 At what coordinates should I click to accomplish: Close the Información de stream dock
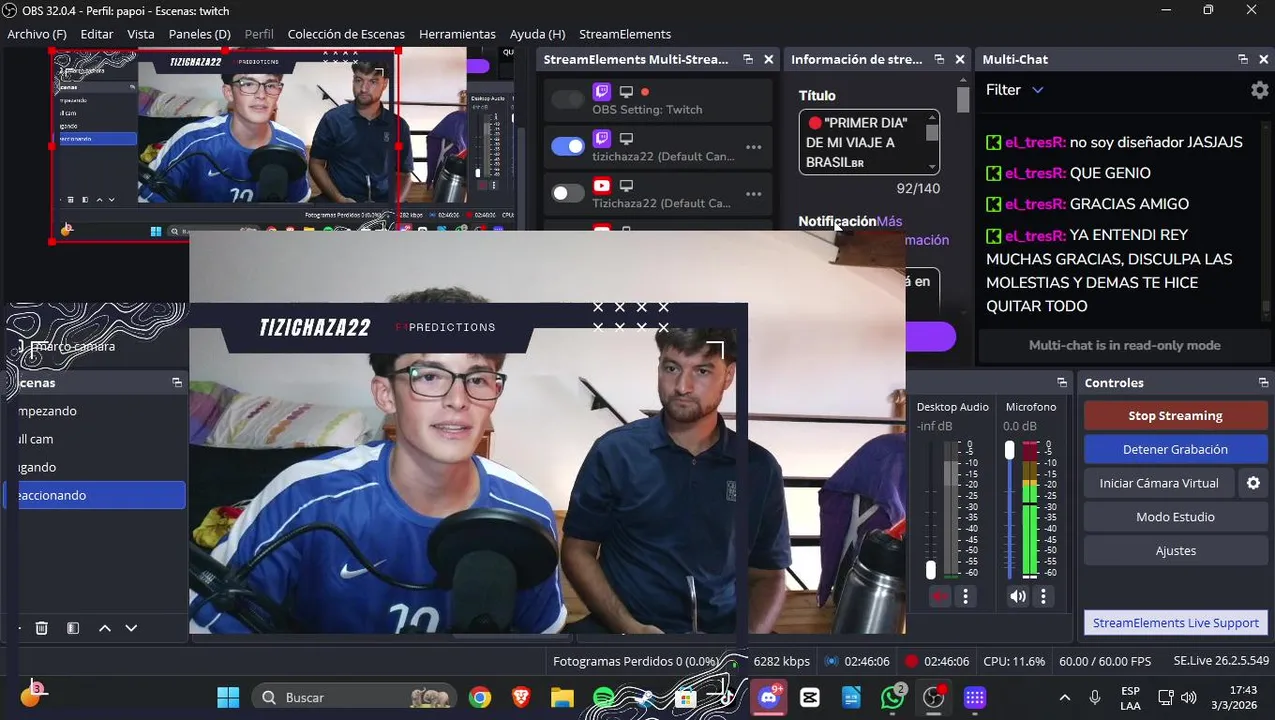click(x=960, y=60)
